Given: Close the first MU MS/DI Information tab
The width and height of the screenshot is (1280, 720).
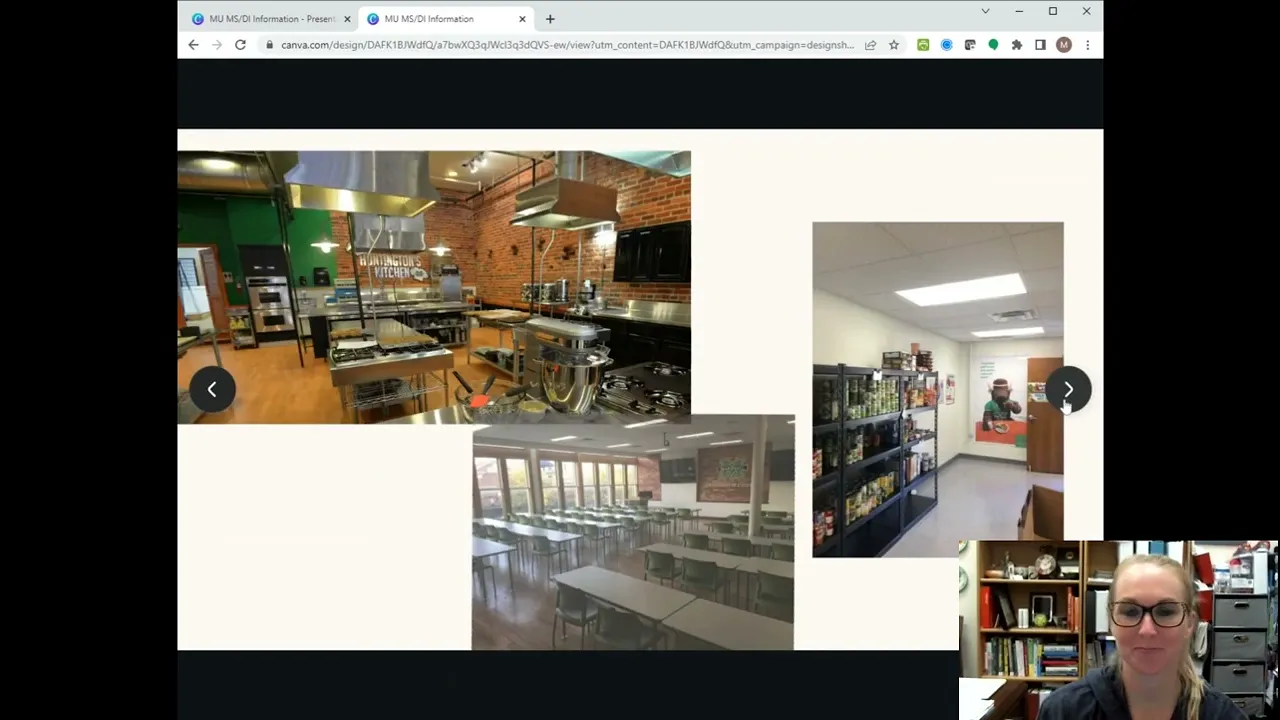Looking at the screenshot, I should click(x=347, y=19).
